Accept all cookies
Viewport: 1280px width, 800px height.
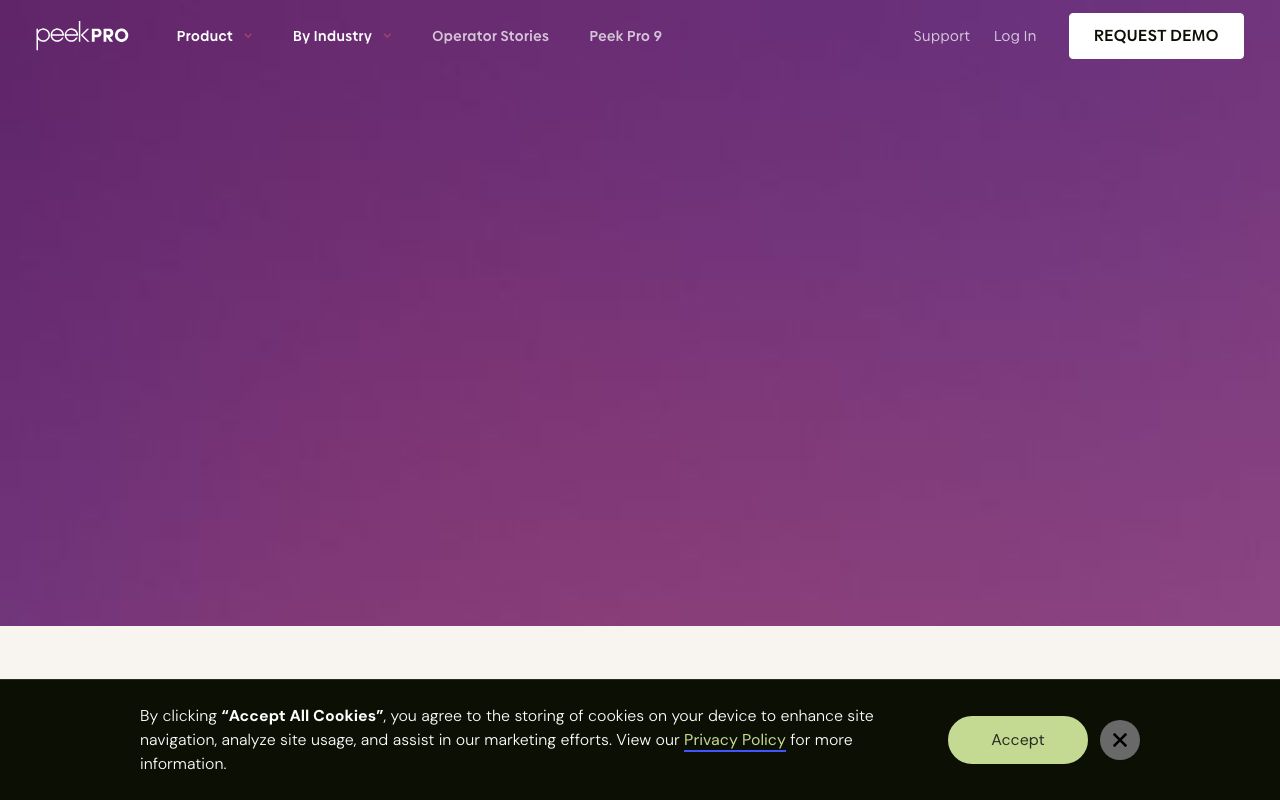(x=1018, y=740)
